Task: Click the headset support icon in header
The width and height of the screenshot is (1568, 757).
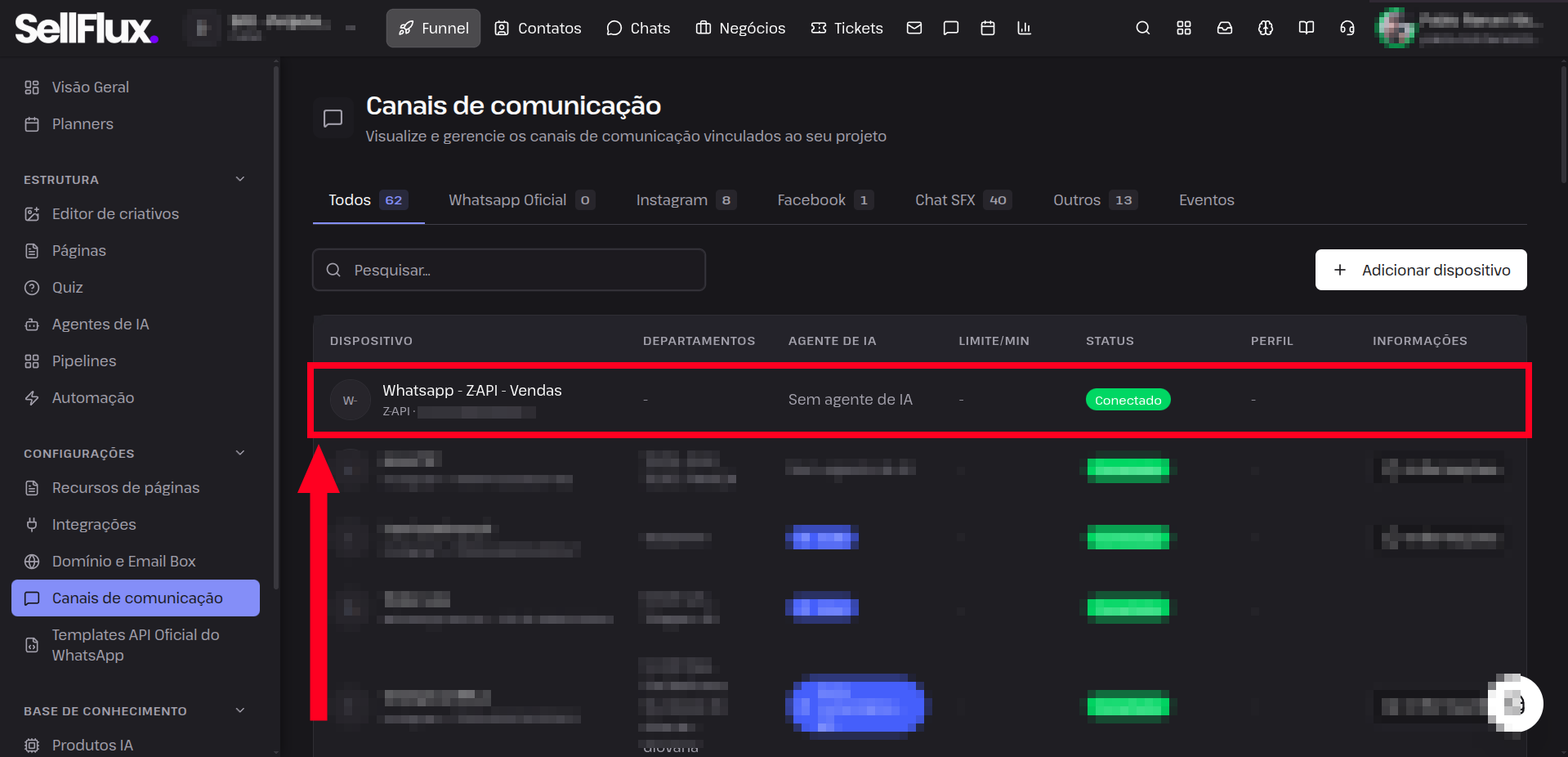Action: tap(1347, 28)
